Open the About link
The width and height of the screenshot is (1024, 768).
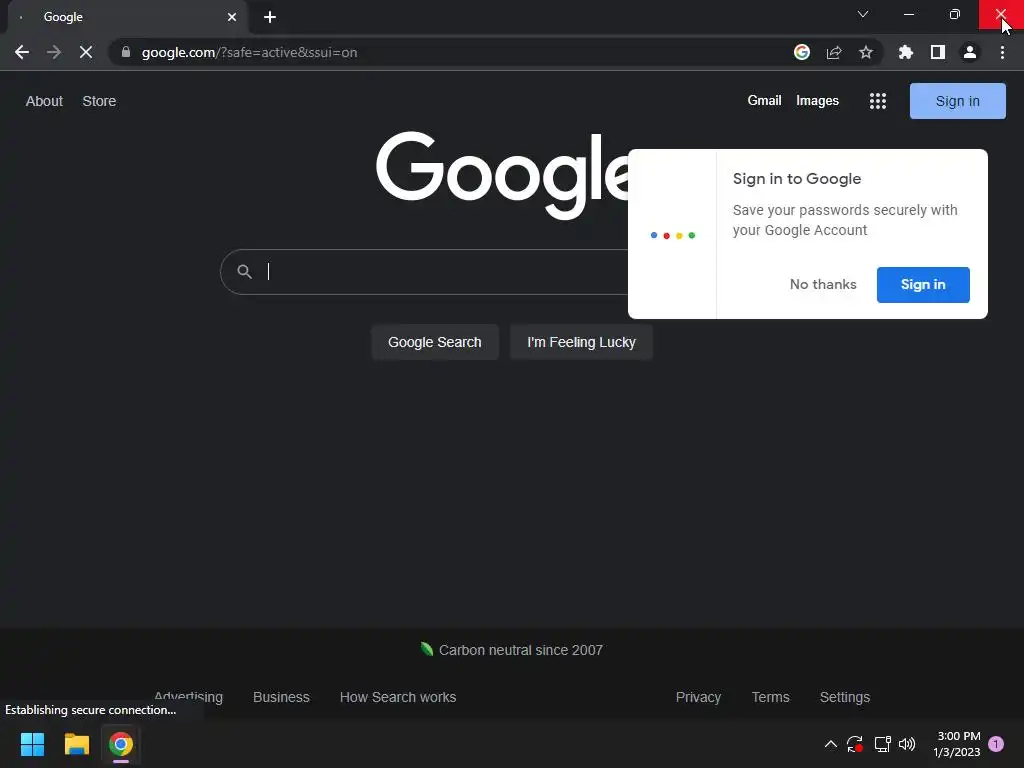coord(44,101)
